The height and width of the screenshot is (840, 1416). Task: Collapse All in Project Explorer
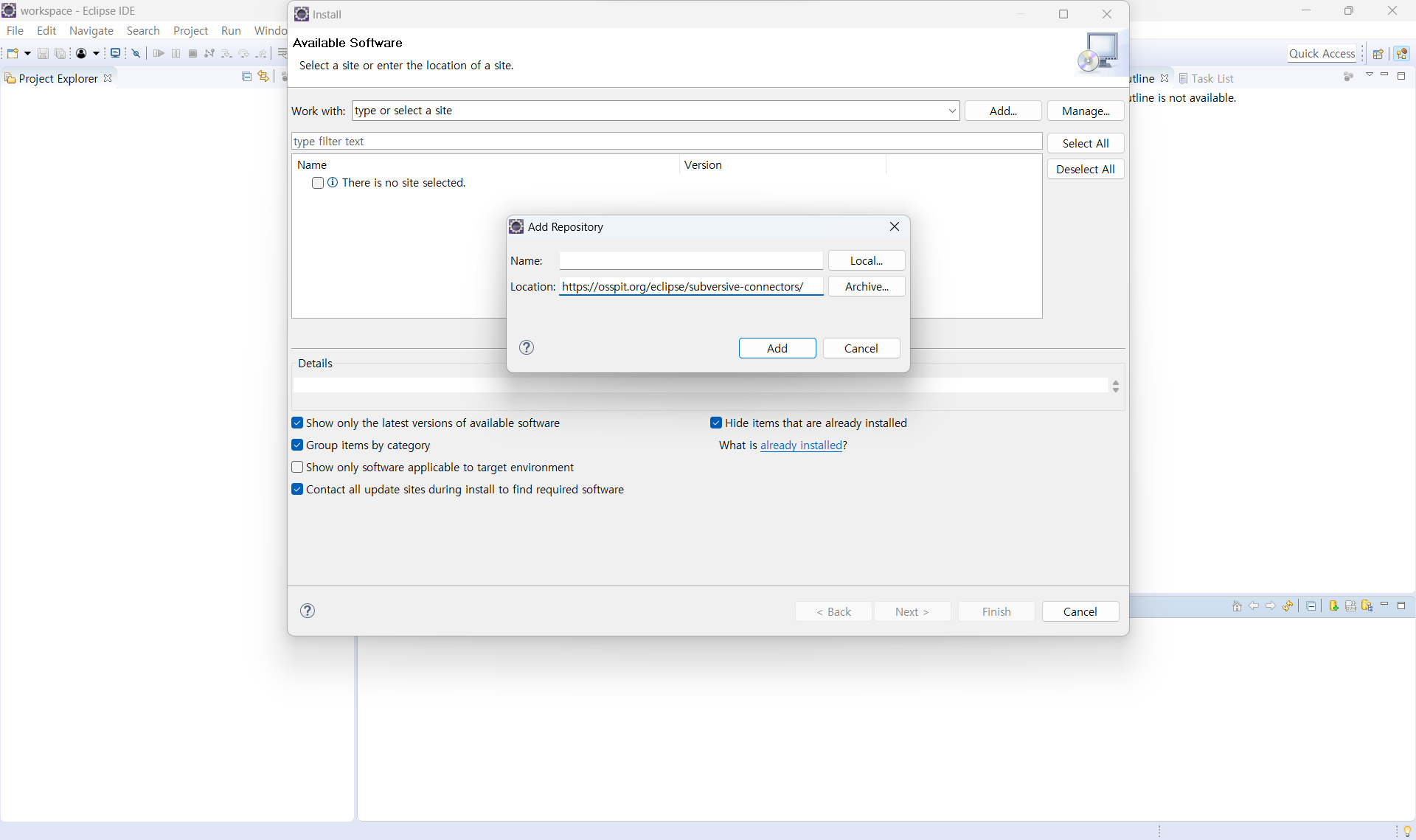tap(247, 77)
